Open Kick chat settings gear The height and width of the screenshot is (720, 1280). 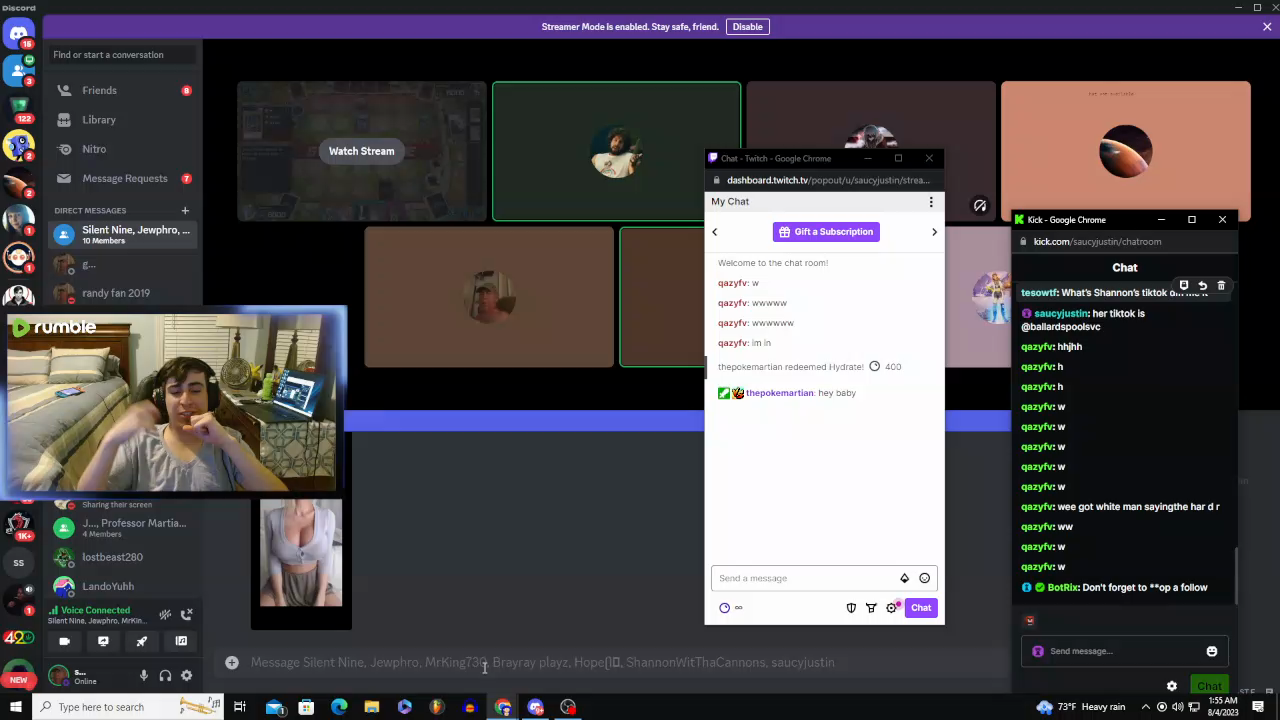(1172, 686)
